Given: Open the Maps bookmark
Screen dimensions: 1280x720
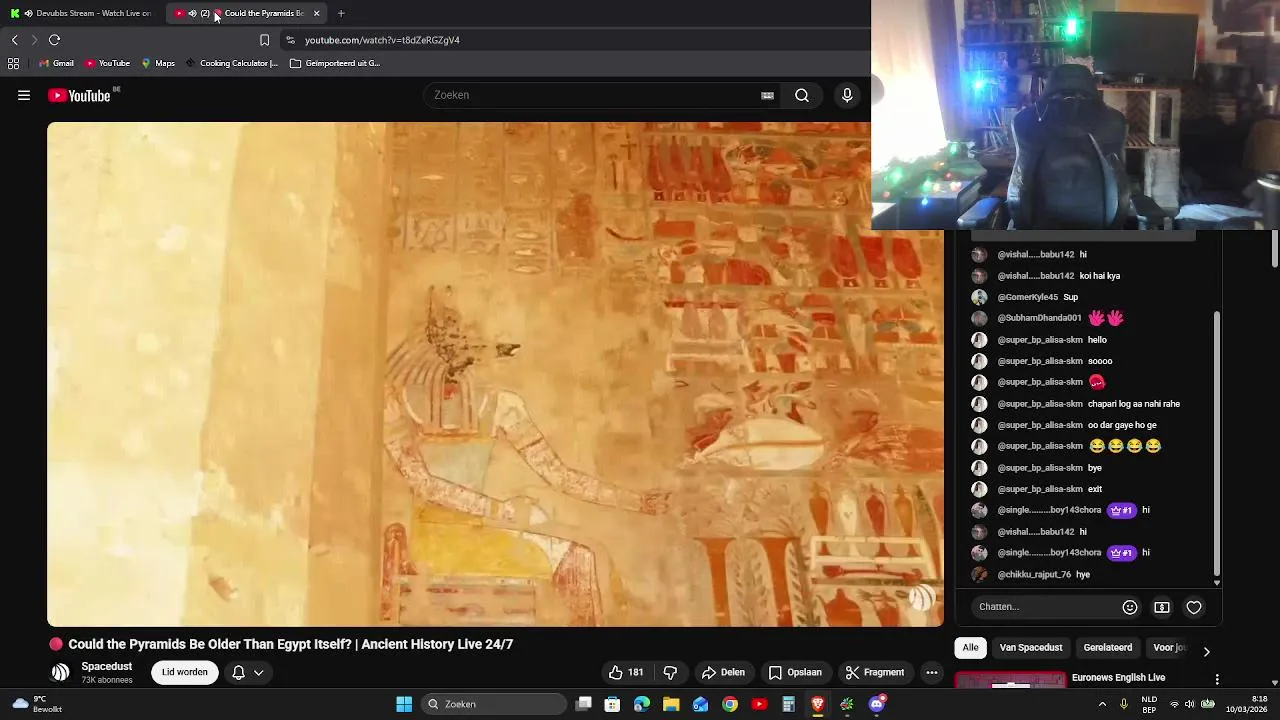Looking at the screenshot, I should pyautogui.click(x=158, y=63).
